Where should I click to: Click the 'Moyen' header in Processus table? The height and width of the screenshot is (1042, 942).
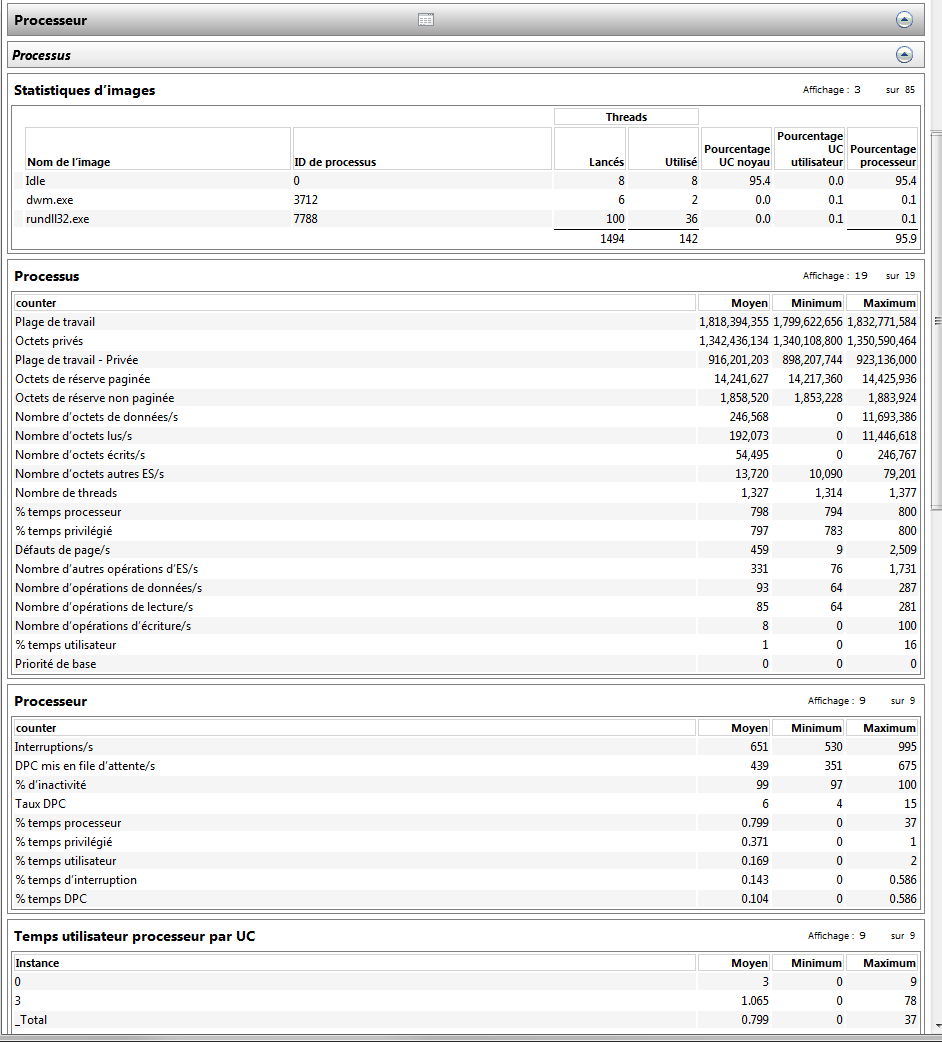point(733,303)
